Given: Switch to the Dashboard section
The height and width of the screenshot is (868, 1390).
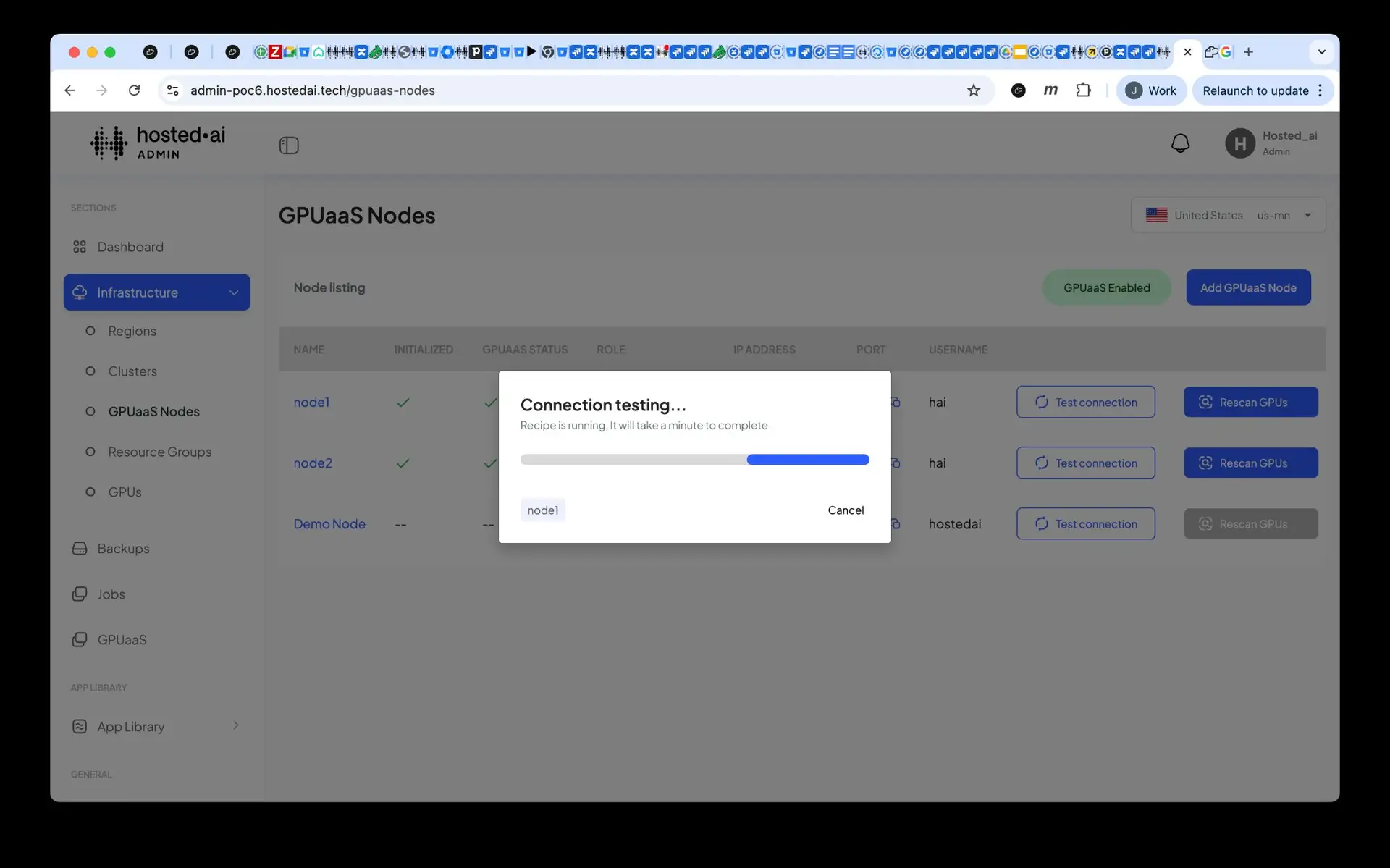Looking at the screenshot, I should (130, 247).
